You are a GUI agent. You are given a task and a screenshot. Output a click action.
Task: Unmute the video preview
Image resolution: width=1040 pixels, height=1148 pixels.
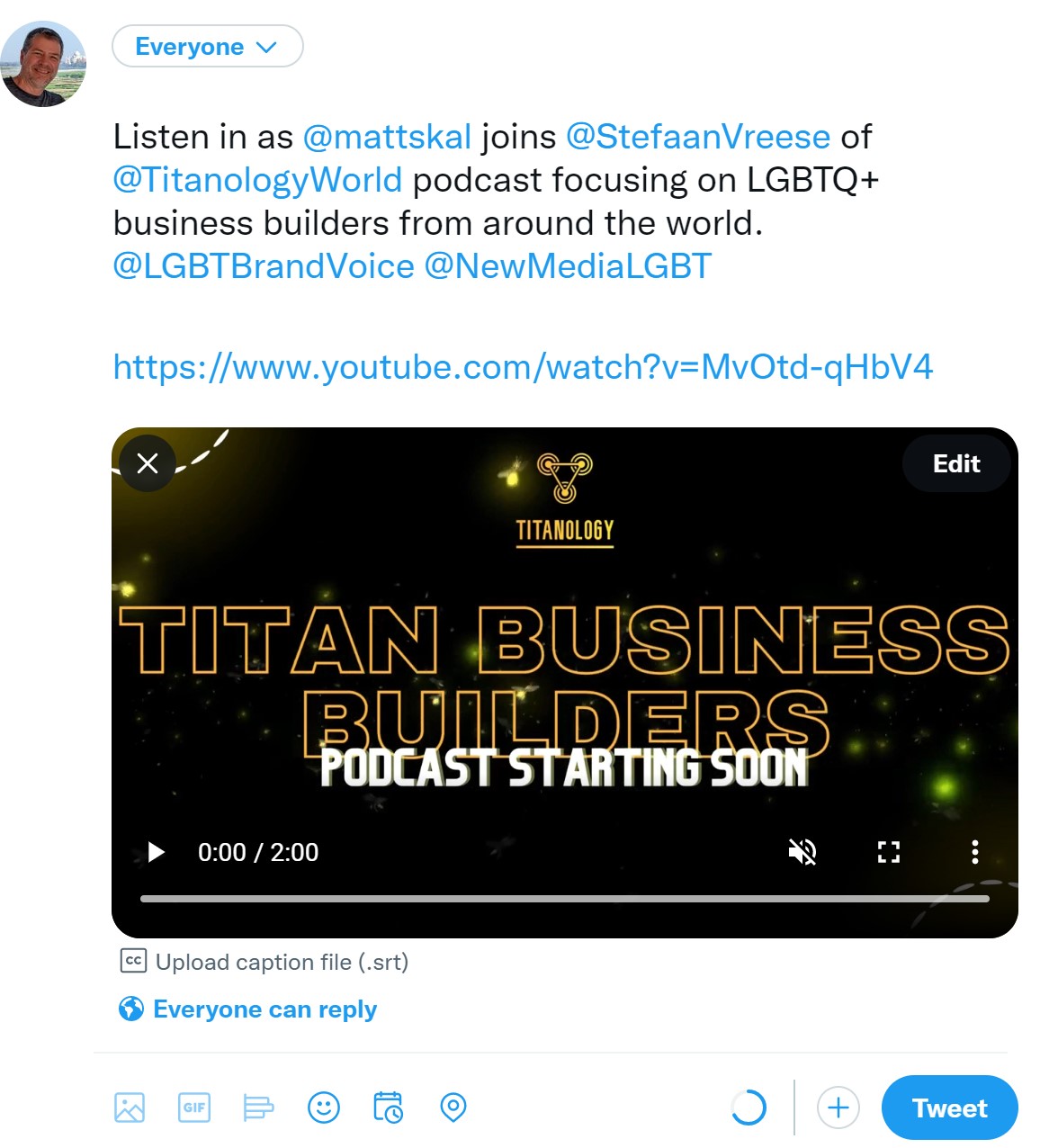[802, 852]
